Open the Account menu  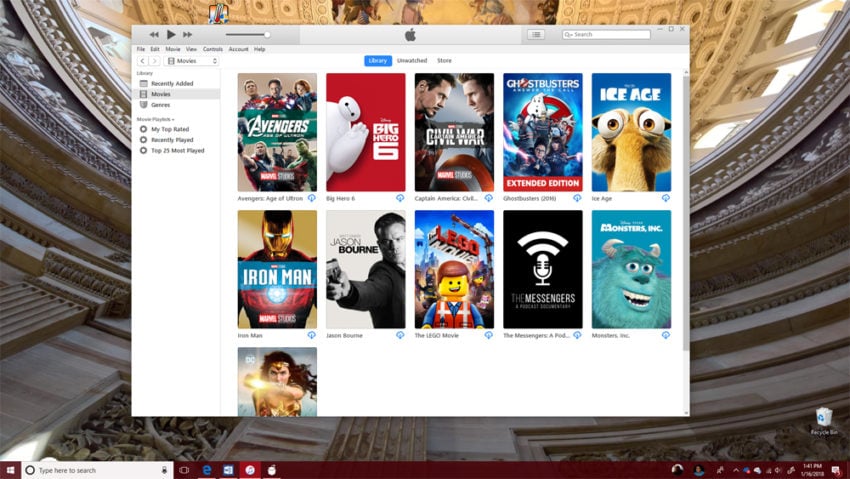coord(238,49)
